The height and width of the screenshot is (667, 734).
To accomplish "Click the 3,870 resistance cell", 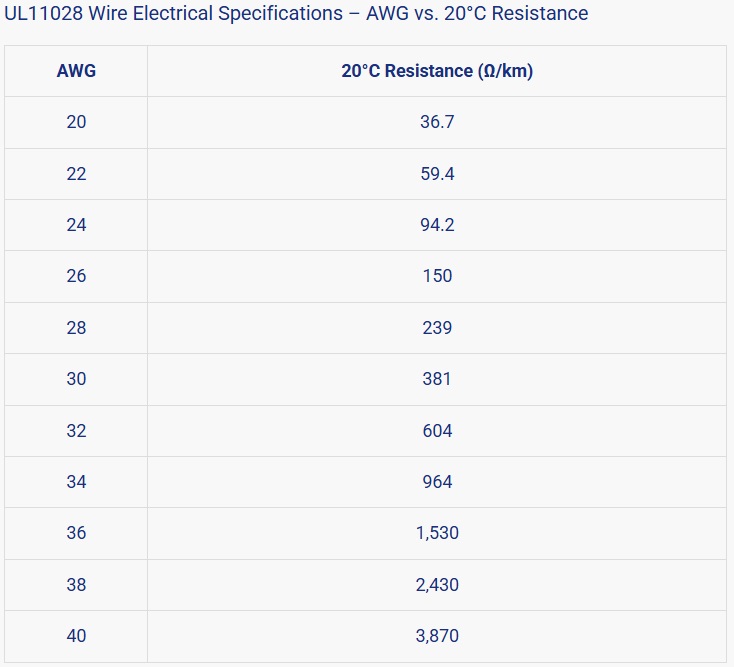I will 437,636.
